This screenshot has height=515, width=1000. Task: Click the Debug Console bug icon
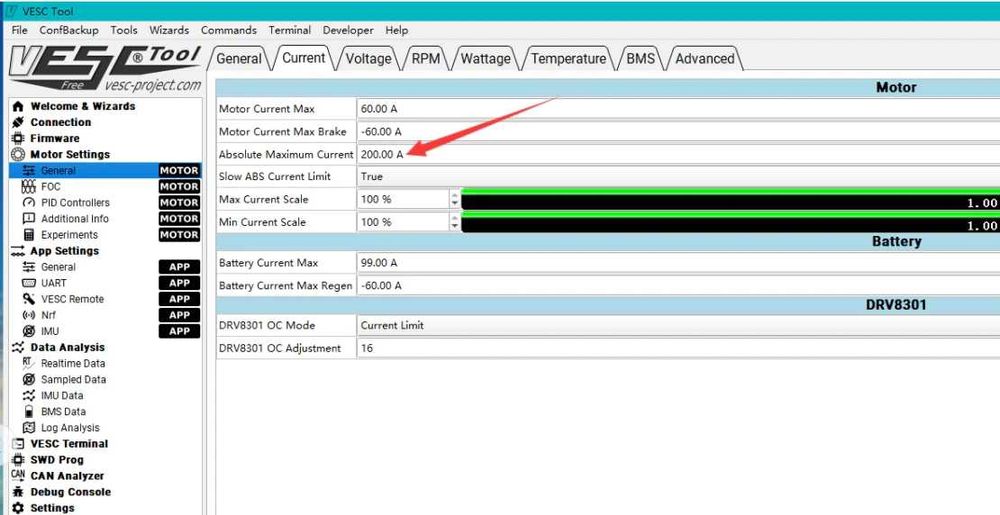tap(18, 492)
